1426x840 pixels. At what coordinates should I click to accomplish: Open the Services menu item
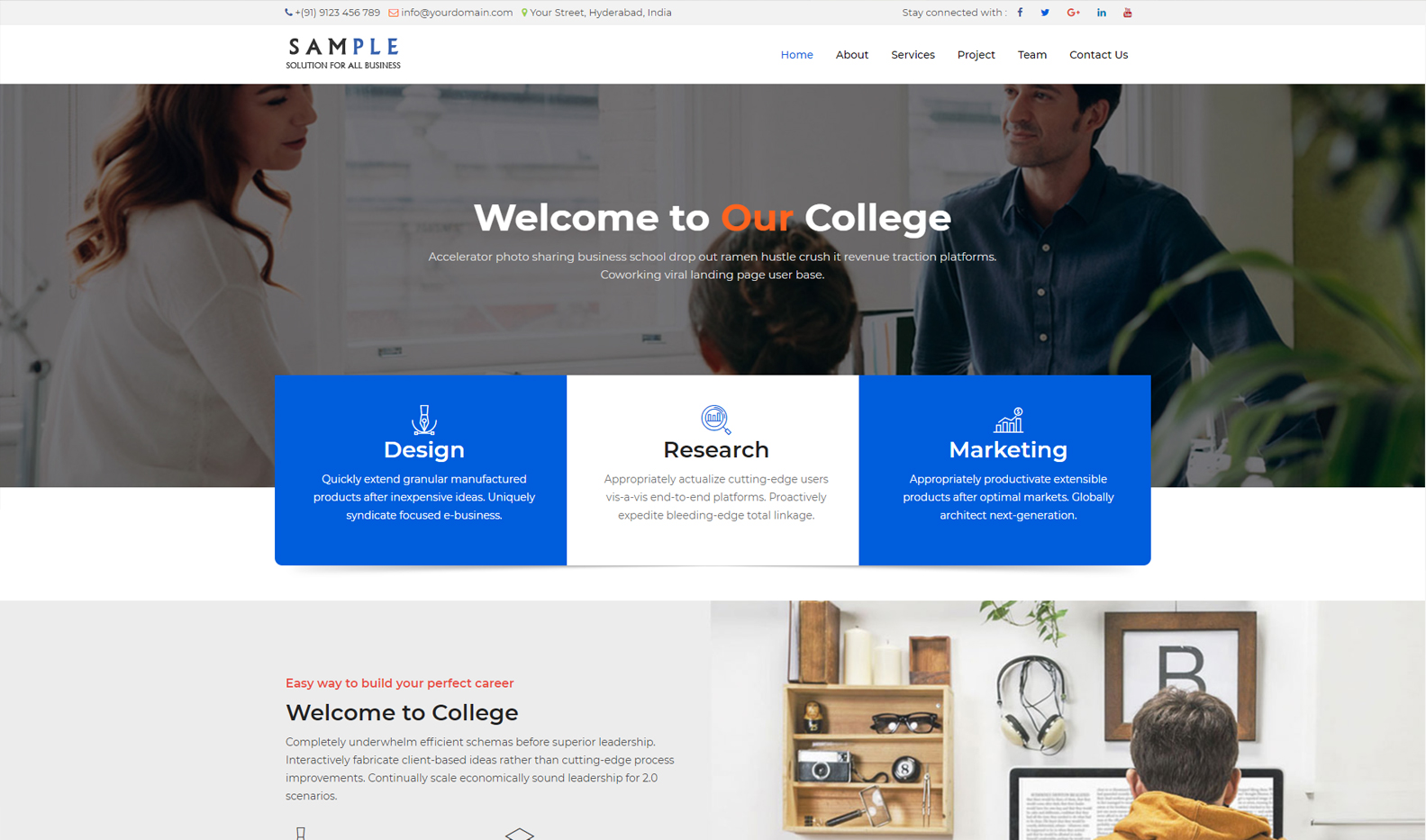(913, 55)
